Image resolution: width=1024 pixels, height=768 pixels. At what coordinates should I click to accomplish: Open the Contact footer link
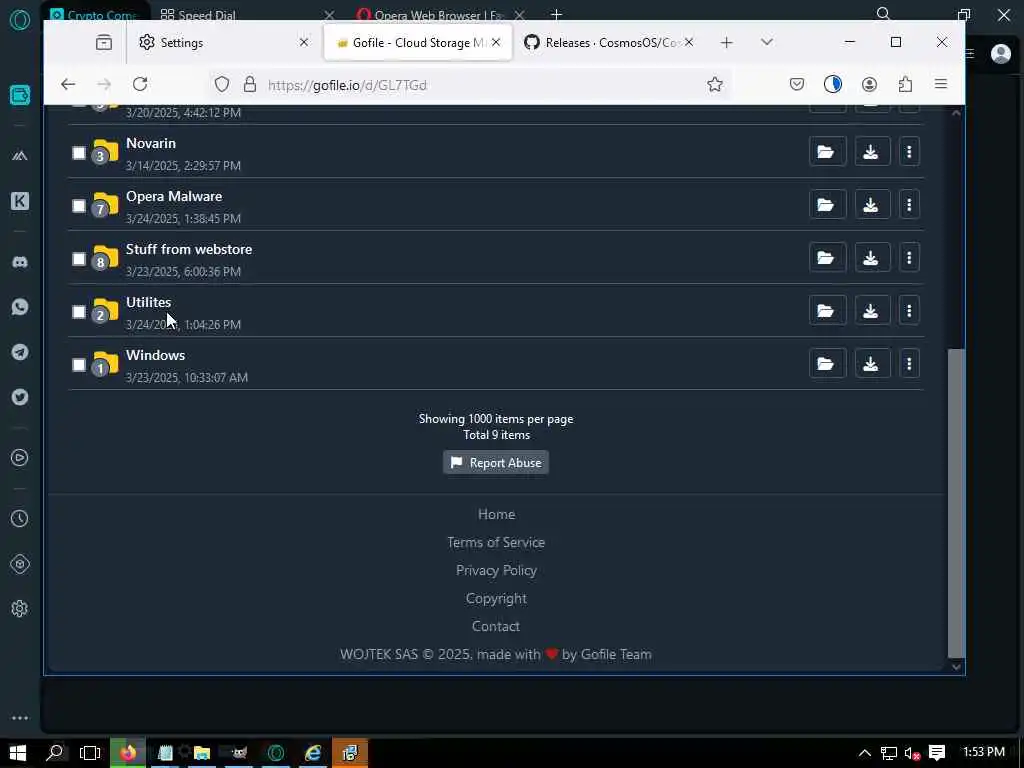pyautogui.click(x=496, y=626)
